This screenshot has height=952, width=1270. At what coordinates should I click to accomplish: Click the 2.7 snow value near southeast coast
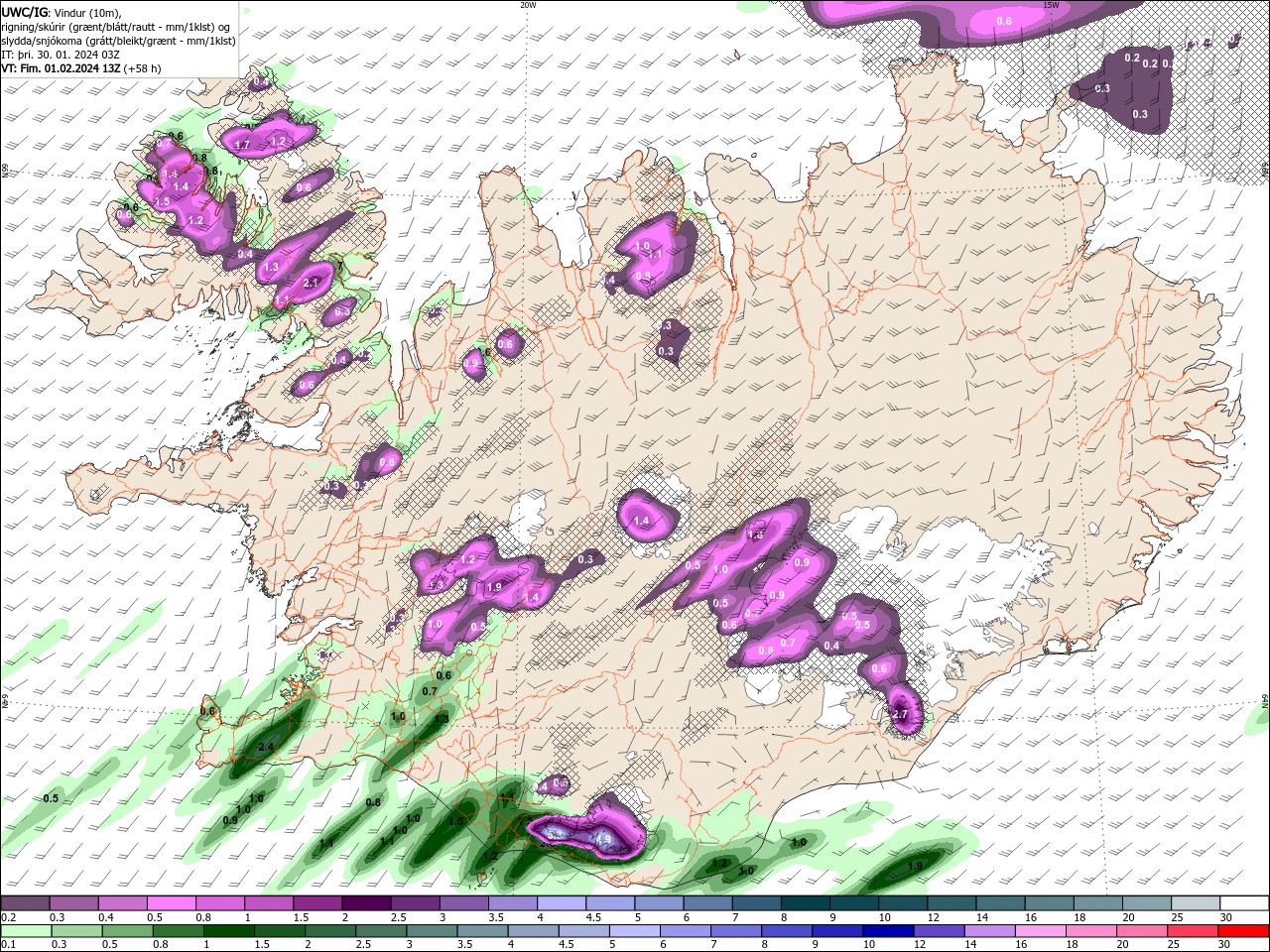coord(901,714)
